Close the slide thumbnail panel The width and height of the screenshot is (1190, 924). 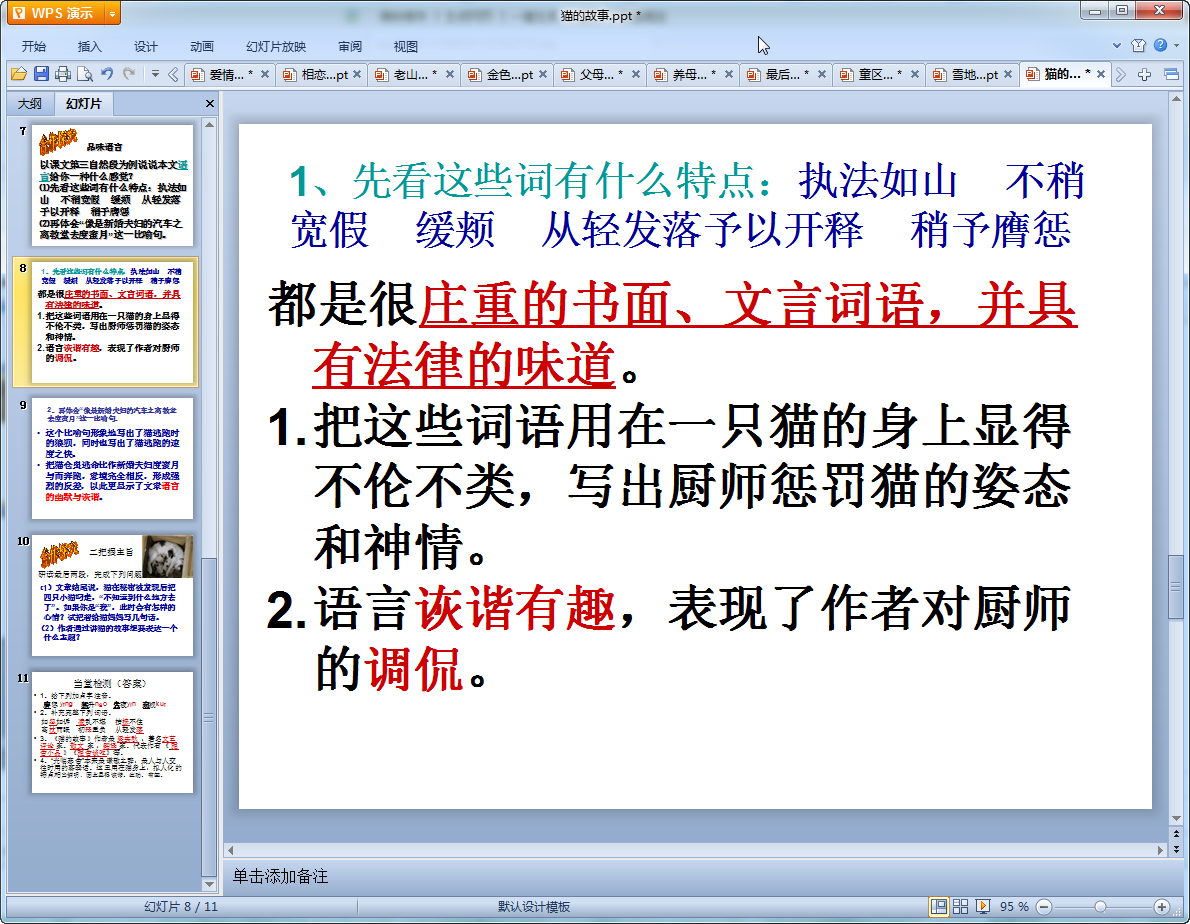coord(210,103)
